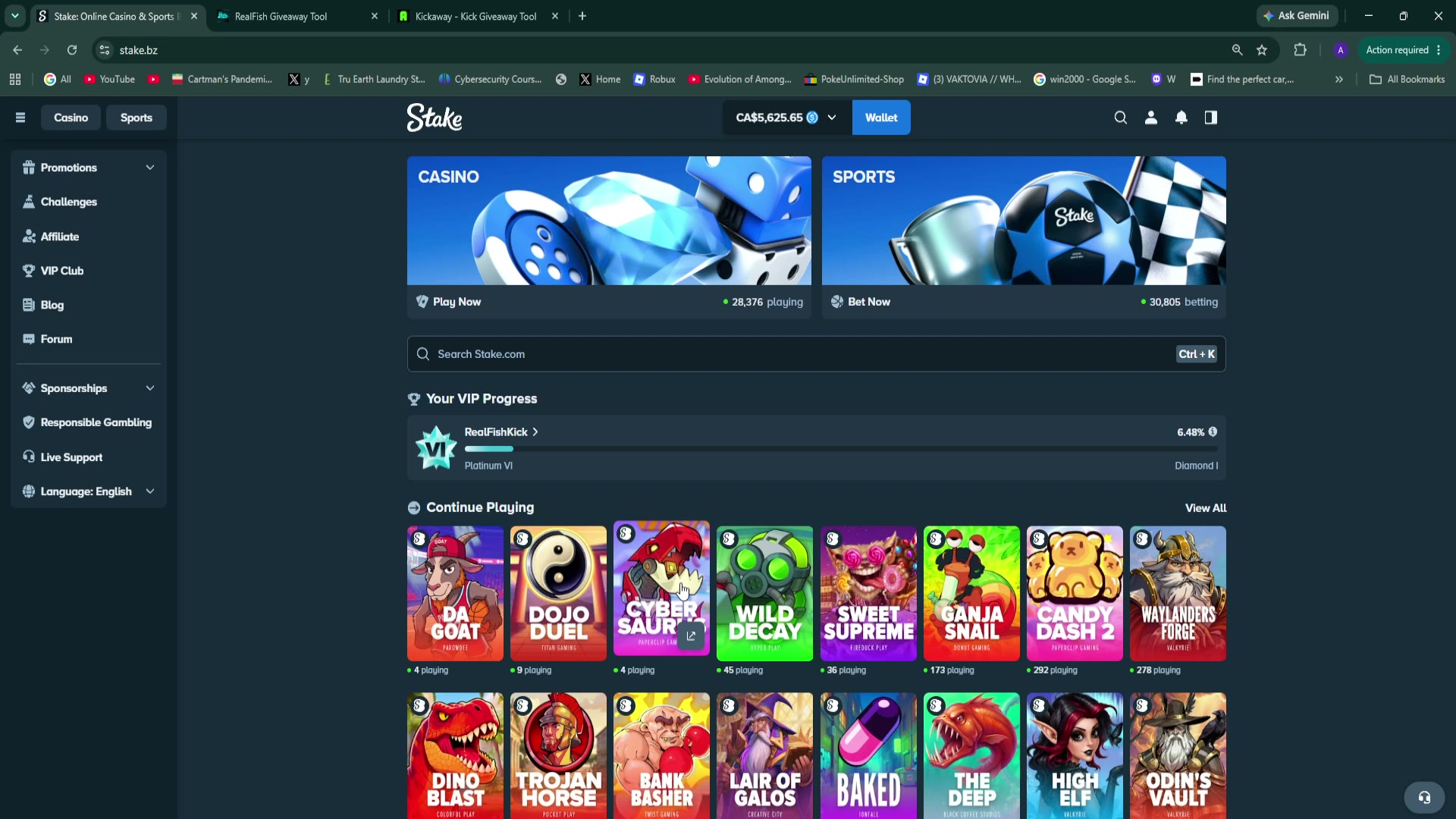
Task: Click the blue Wallet button
Action: click(881, 118)
